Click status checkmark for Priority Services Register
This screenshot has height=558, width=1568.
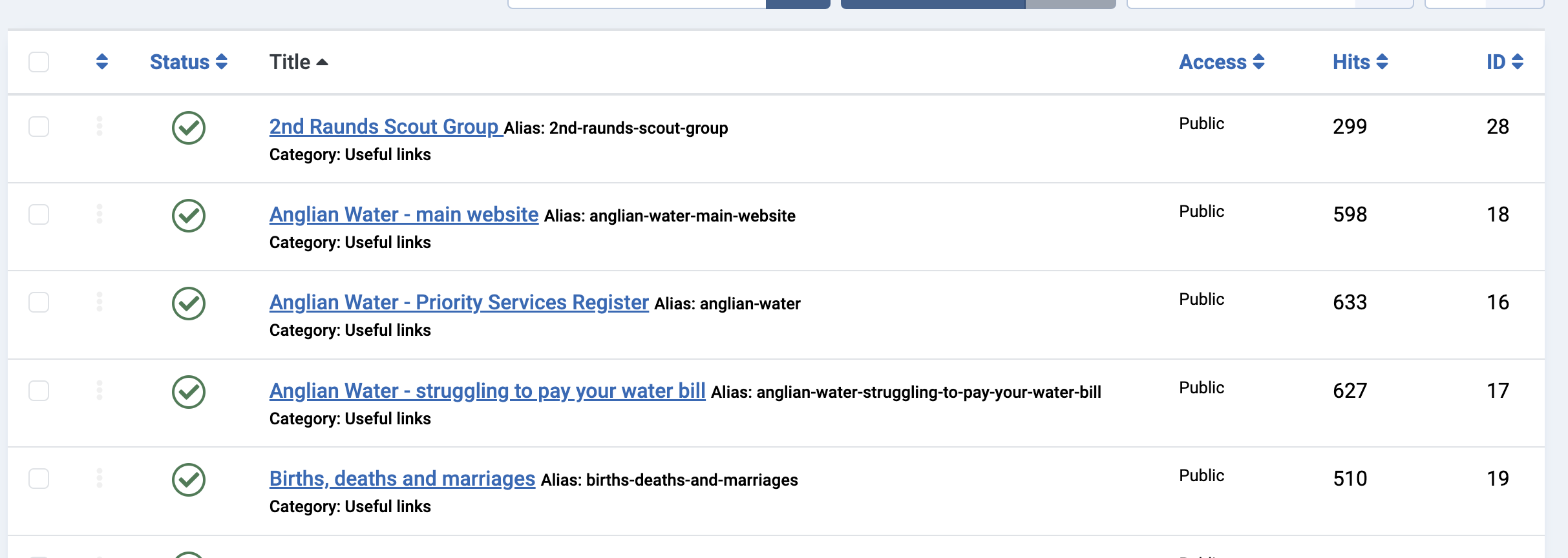189,304
